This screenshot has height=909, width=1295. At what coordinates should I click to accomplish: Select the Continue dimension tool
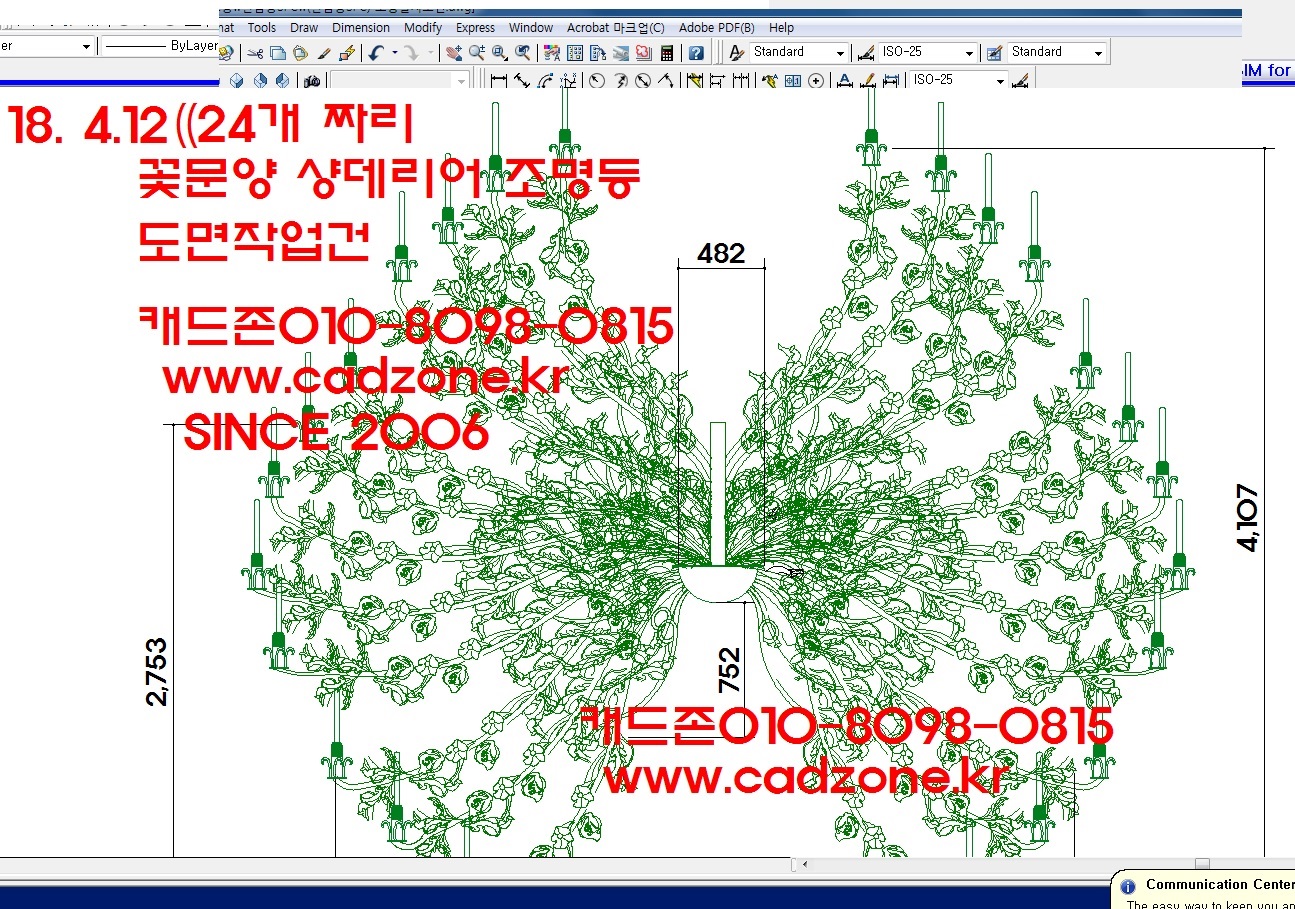pyautogui.click(x=741, y=81)
